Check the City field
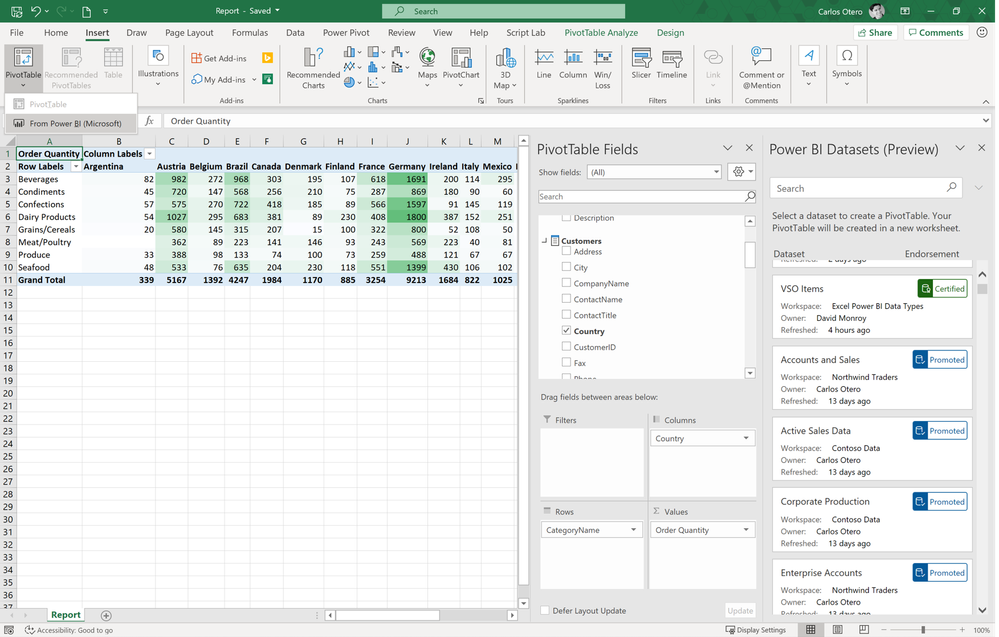 [x=566, y=267]
